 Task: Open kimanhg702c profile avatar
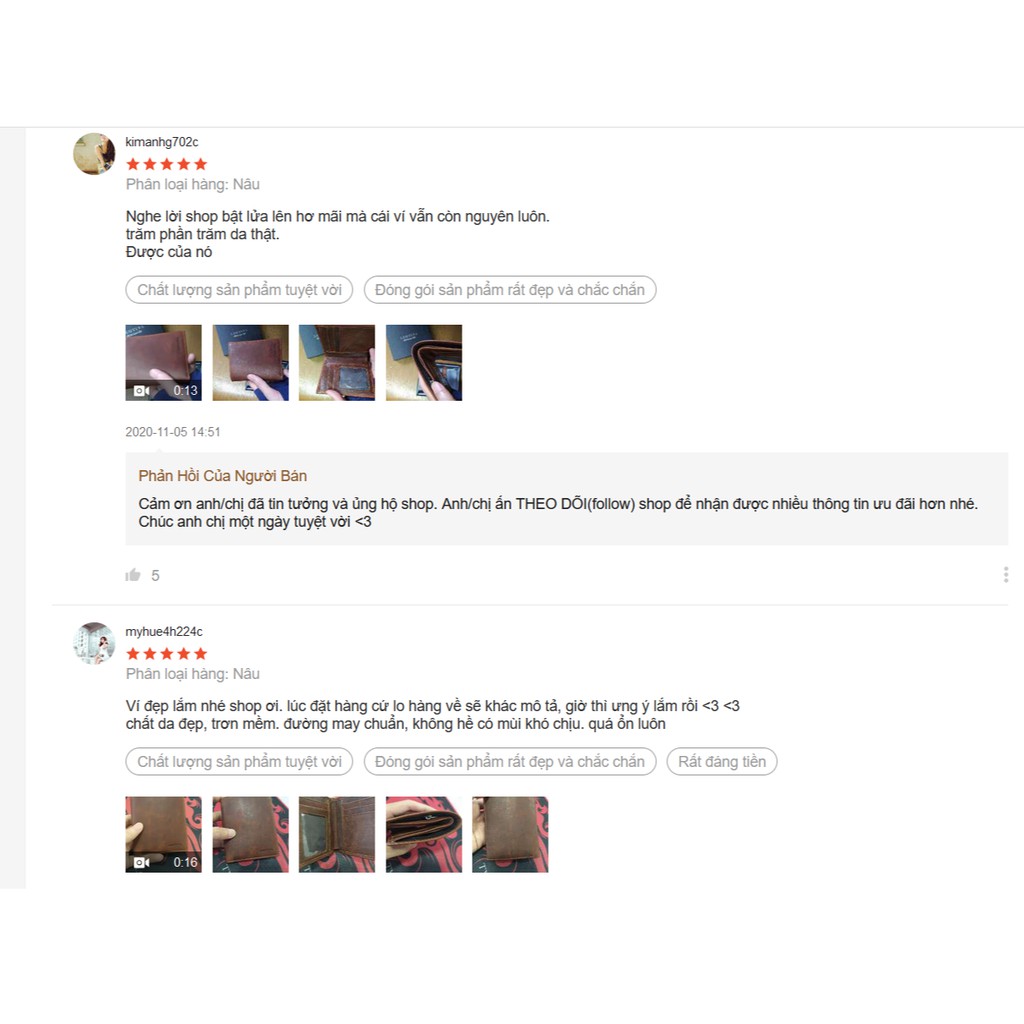[x=94, y=154]
